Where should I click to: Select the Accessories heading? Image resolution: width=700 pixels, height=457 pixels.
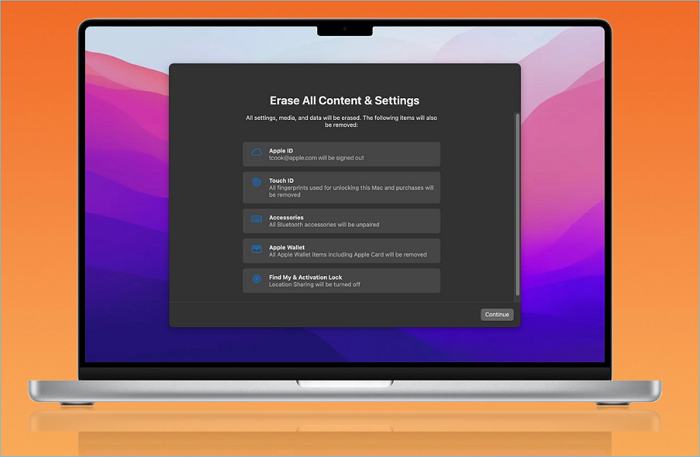tap(286, 217)
